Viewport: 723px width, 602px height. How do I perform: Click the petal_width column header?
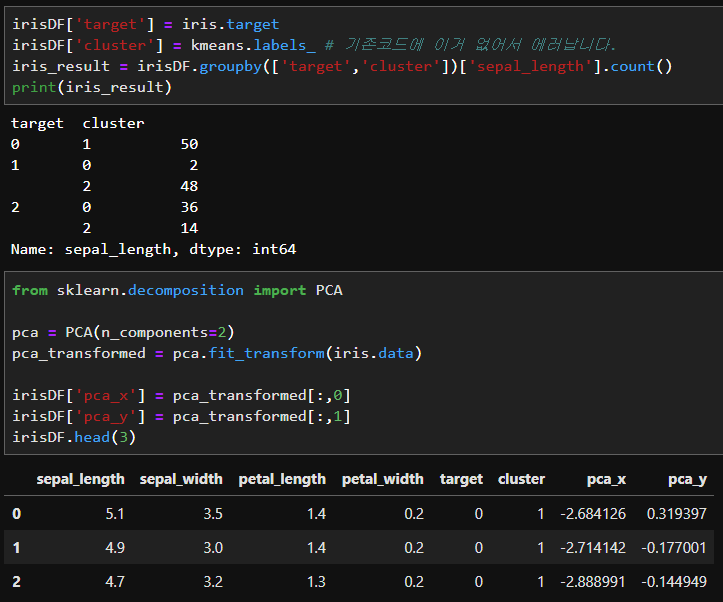click(383, 479)
